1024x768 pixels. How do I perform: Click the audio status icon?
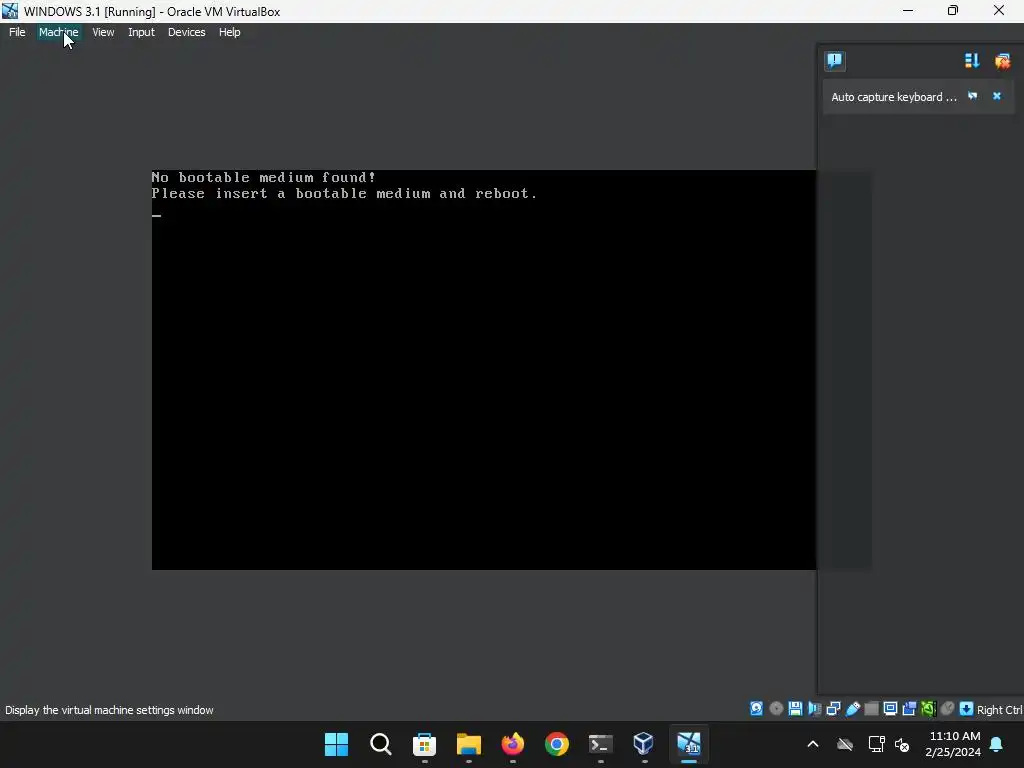click(x=815, y=709)
